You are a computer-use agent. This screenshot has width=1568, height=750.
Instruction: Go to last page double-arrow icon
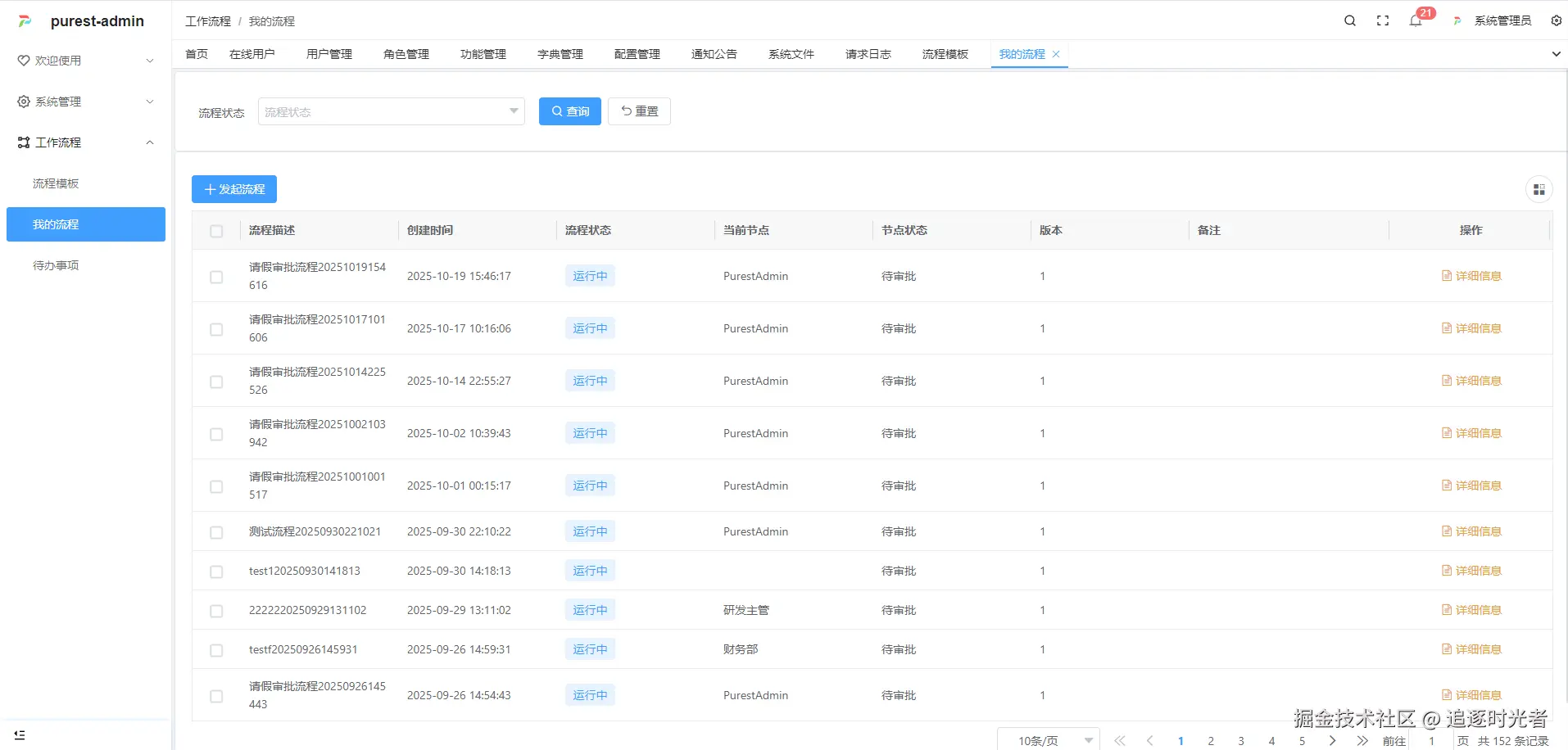[x=1362, y=740]
